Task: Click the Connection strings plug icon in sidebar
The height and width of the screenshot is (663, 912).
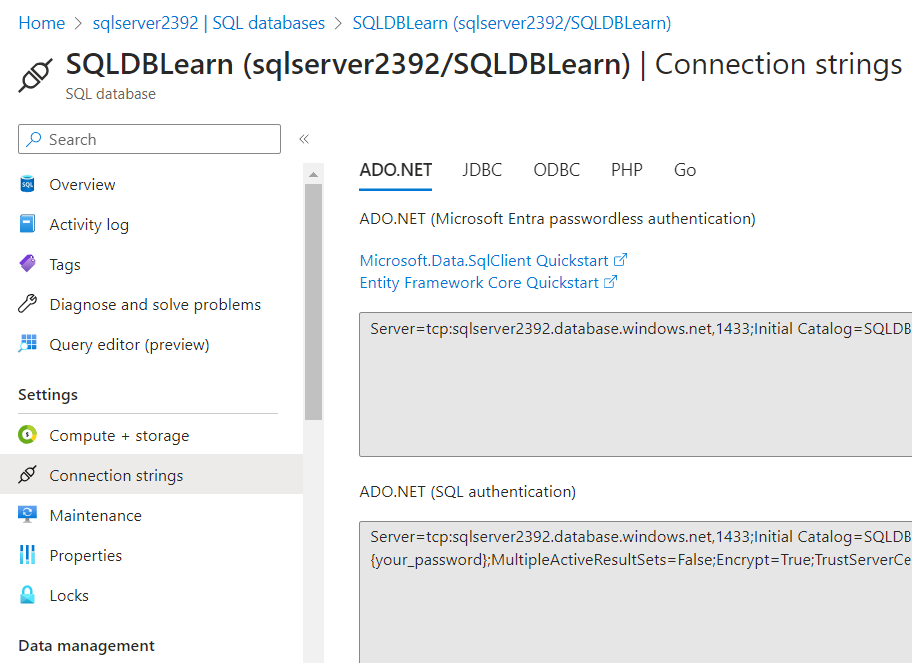Action: (x=27, y=475)
